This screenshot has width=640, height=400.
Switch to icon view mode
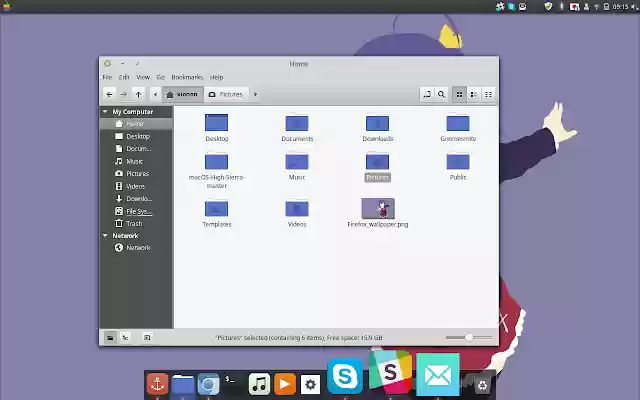coord(459,94)
